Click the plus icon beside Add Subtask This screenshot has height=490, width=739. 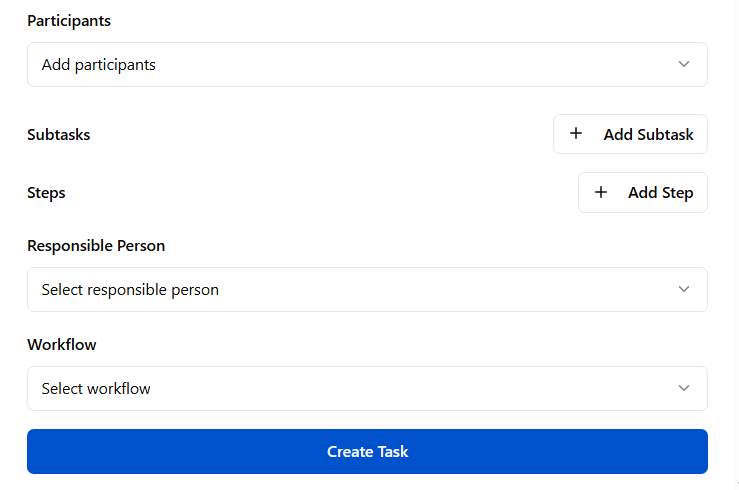tap(576, 134)
